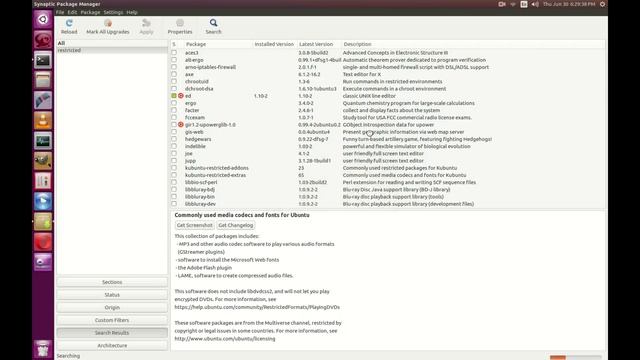This screenshot has width=640, height=360.
Task: Select the 'libbluray-dev' package row
Action: click(x=388, y=204)
